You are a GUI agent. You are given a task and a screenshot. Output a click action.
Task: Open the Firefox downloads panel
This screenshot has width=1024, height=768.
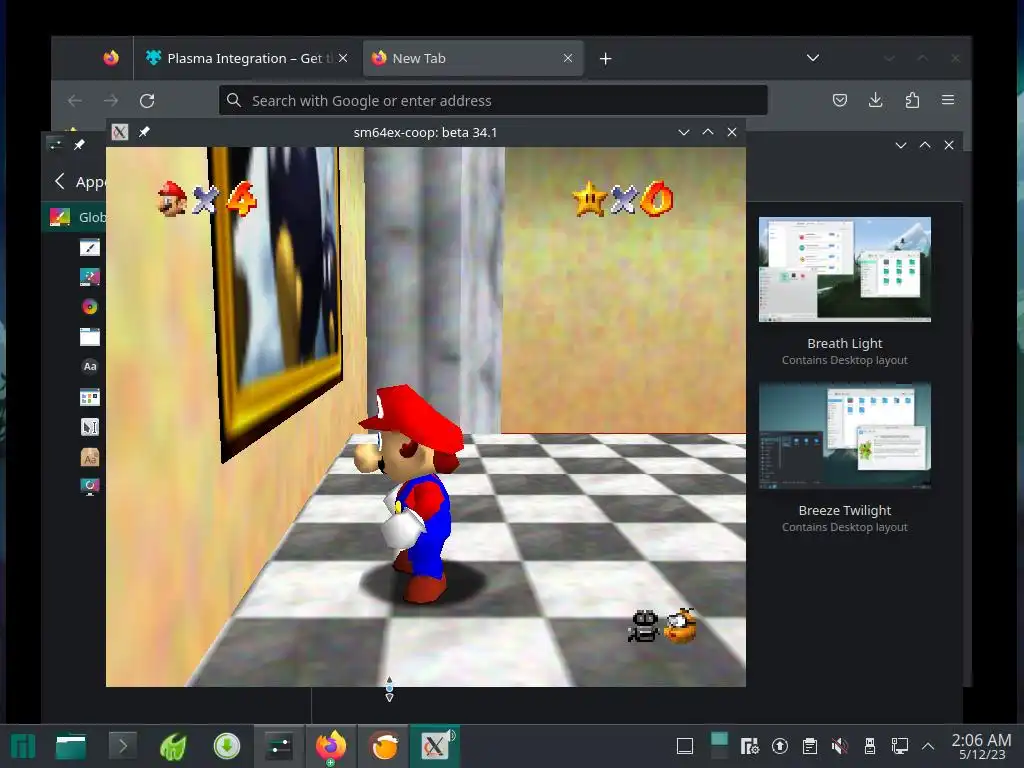[x=876, y=100]
